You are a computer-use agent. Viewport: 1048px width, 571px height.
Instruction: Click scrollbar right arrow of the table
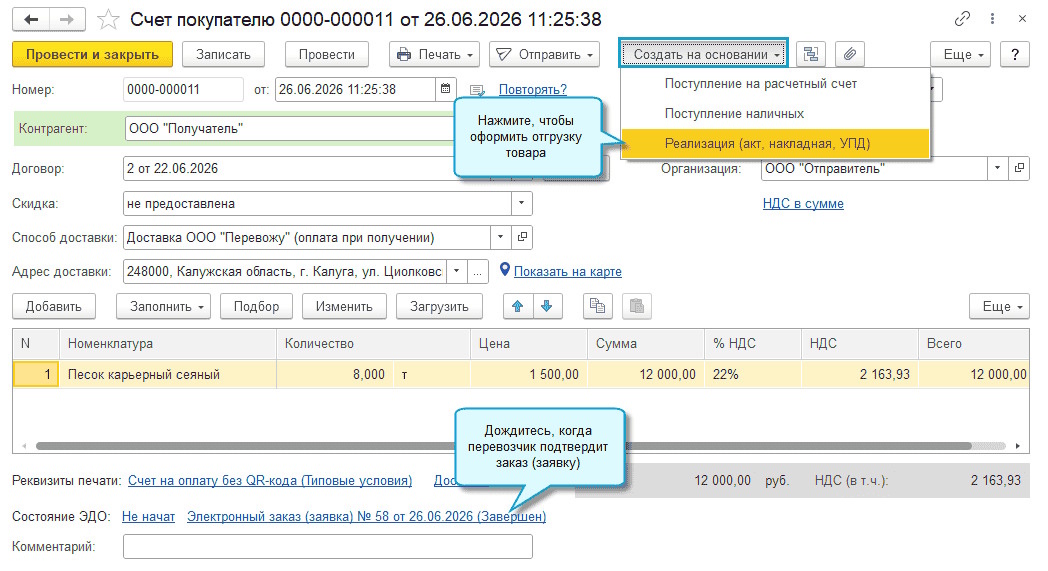[1018, 446]
